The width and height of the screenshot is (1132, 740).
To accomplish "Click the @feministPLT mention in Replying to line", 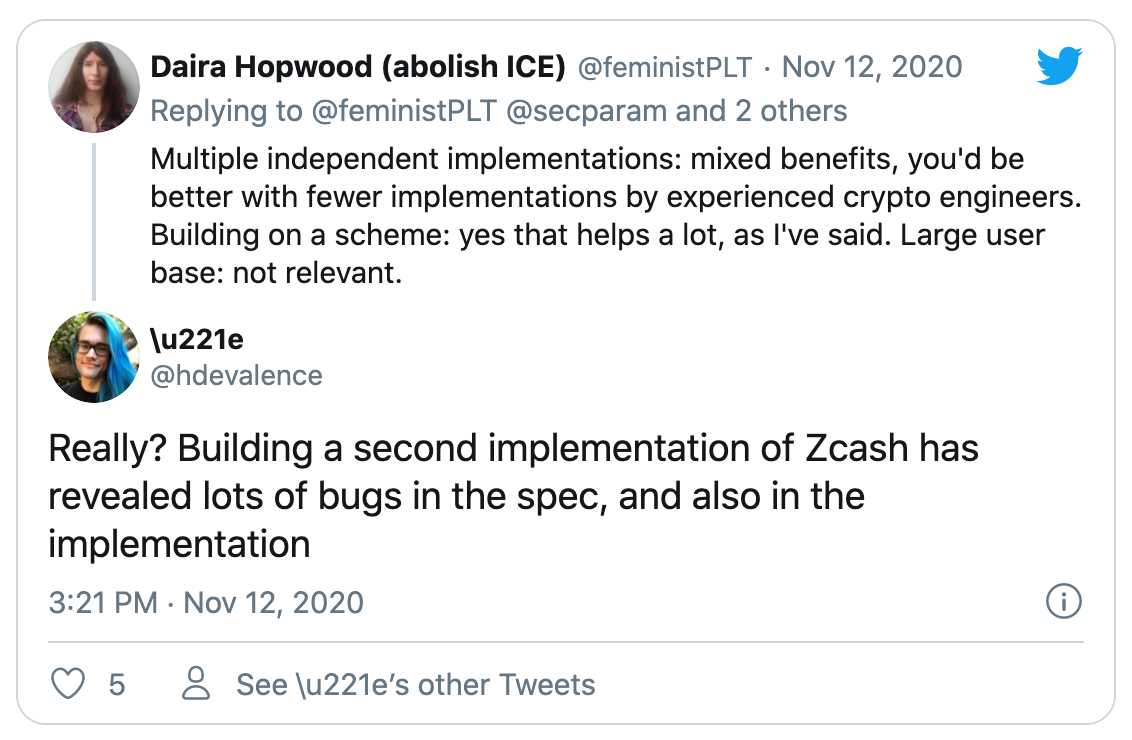I will (x=403, y=110).
